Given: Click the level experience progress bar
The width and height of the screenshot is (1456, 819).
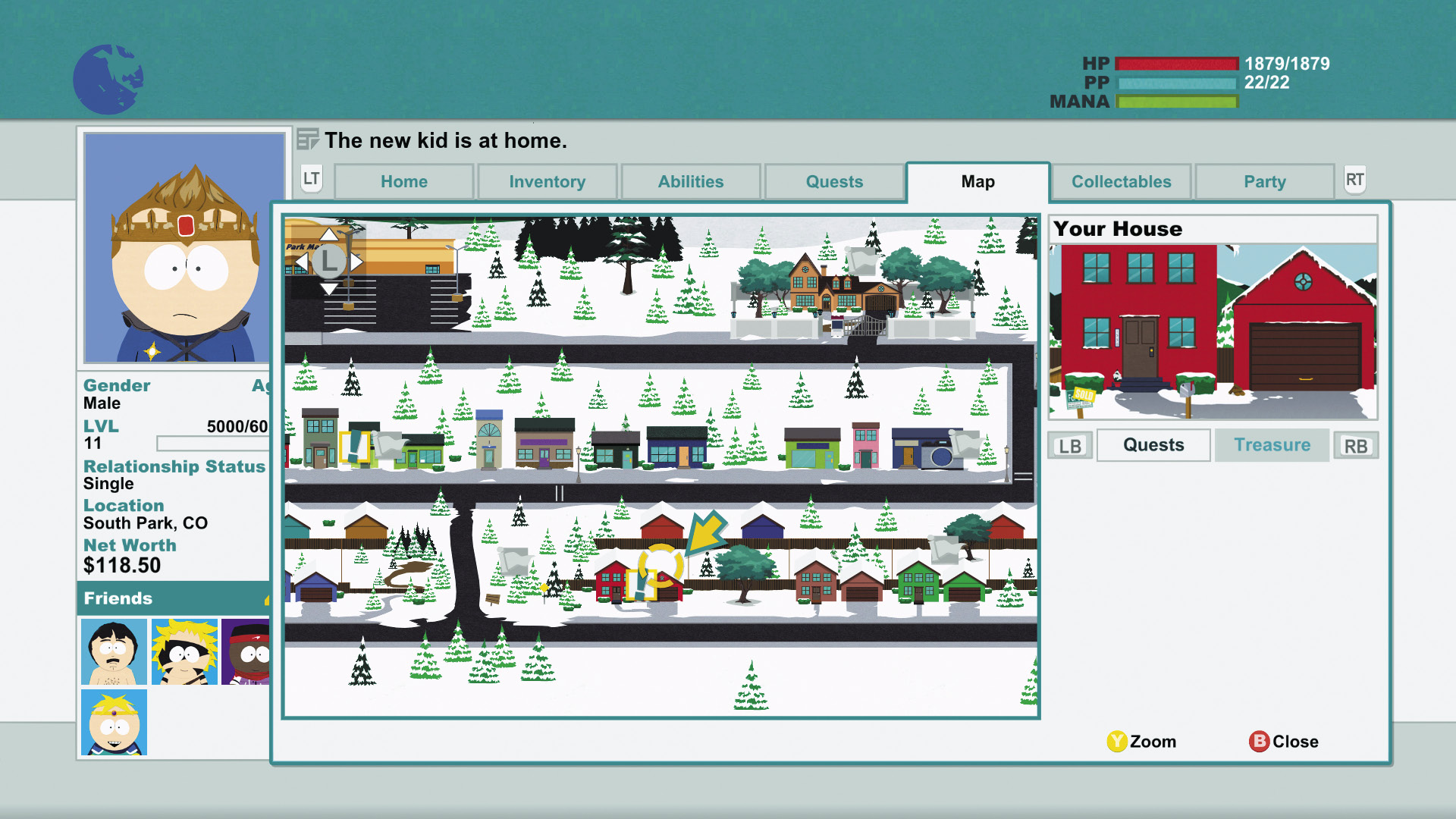Looking at the screenshot, I should tap(213, 443).
